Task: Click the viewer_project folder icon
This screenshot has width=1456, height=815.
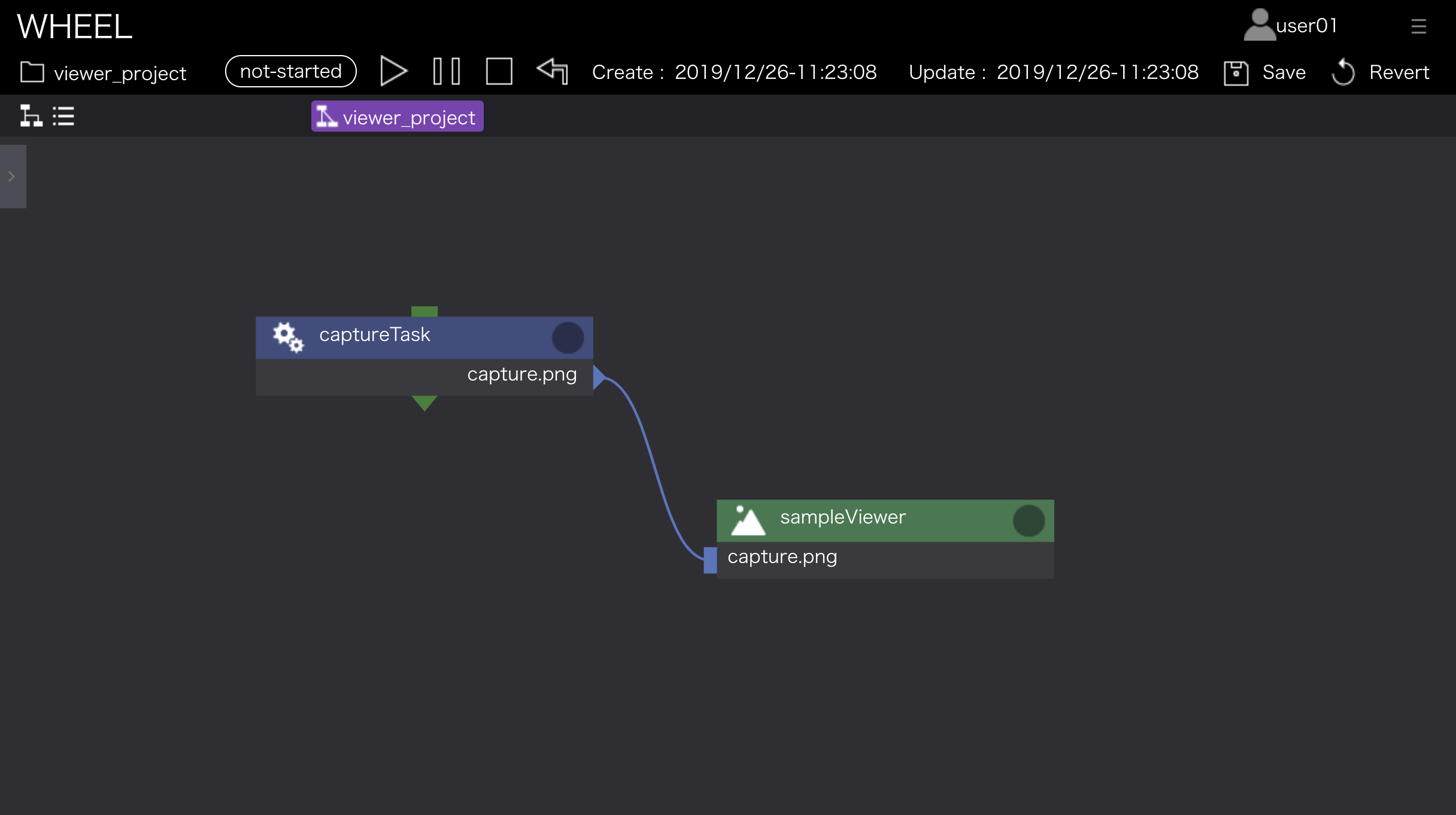Action: tap(32, 72)
